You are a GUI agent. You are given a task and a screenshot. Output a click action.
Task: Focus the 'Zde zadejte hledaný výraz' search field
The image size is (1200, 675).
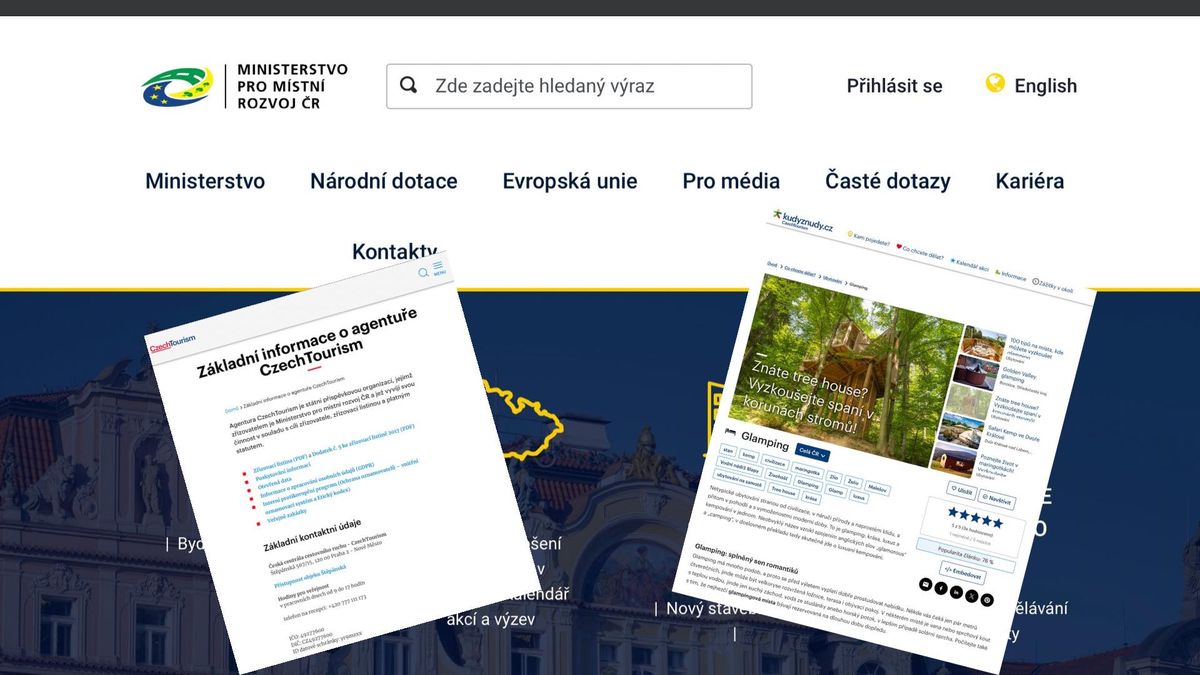(569, 86)
